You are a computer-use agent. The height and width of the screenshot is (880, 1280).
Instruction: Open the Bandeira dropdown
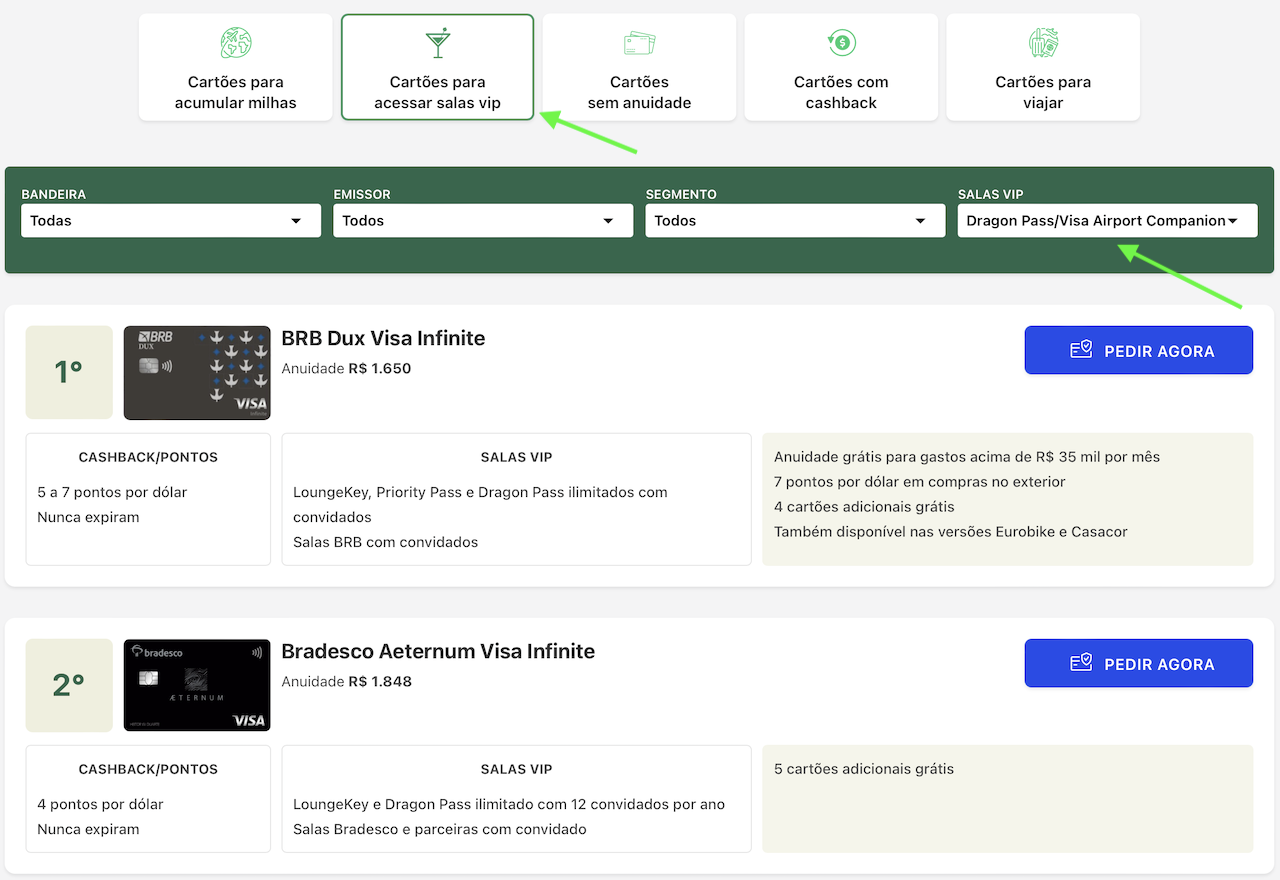171,221
